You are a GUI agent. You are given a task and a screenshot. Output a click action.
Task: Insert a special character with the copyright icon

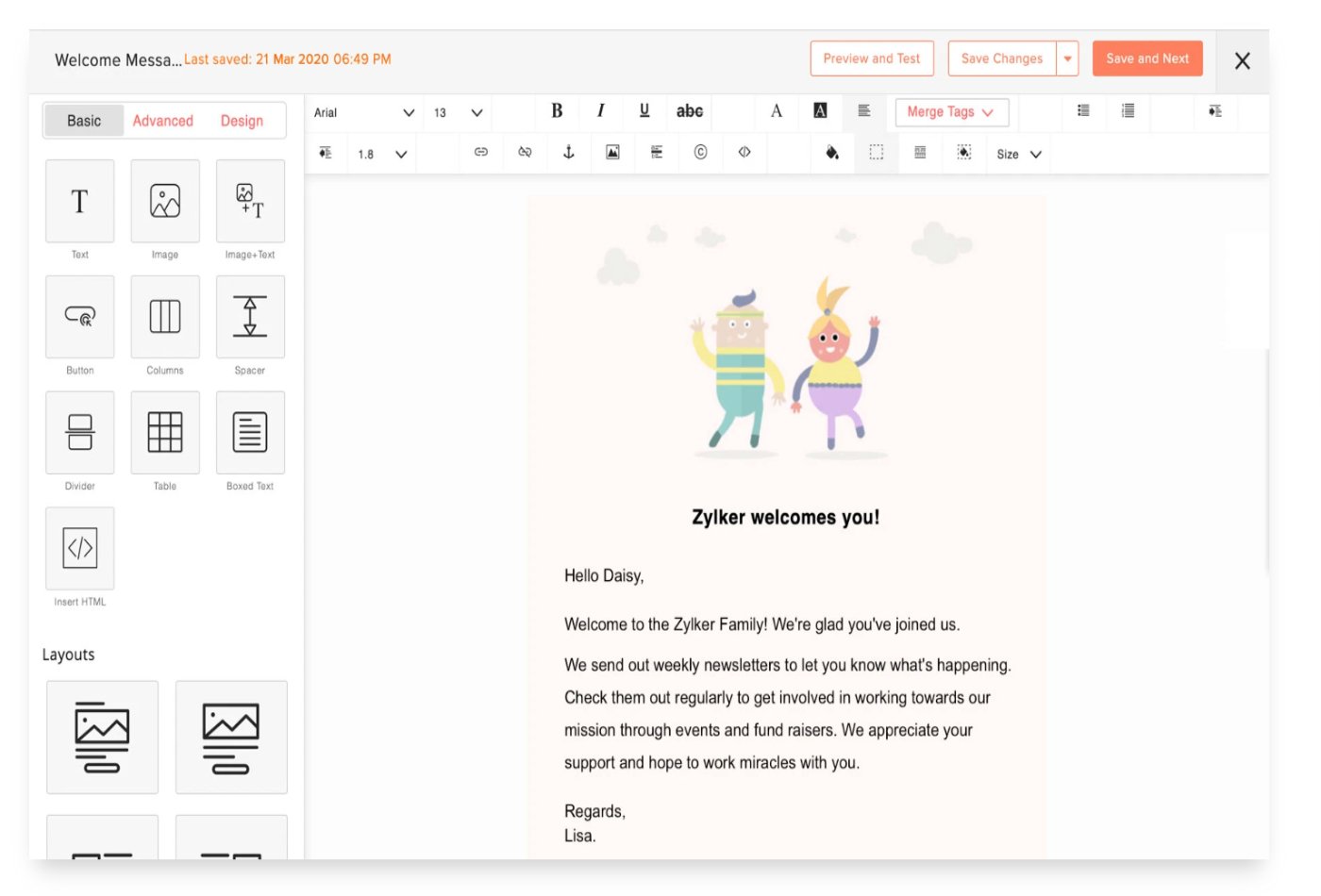700,152
